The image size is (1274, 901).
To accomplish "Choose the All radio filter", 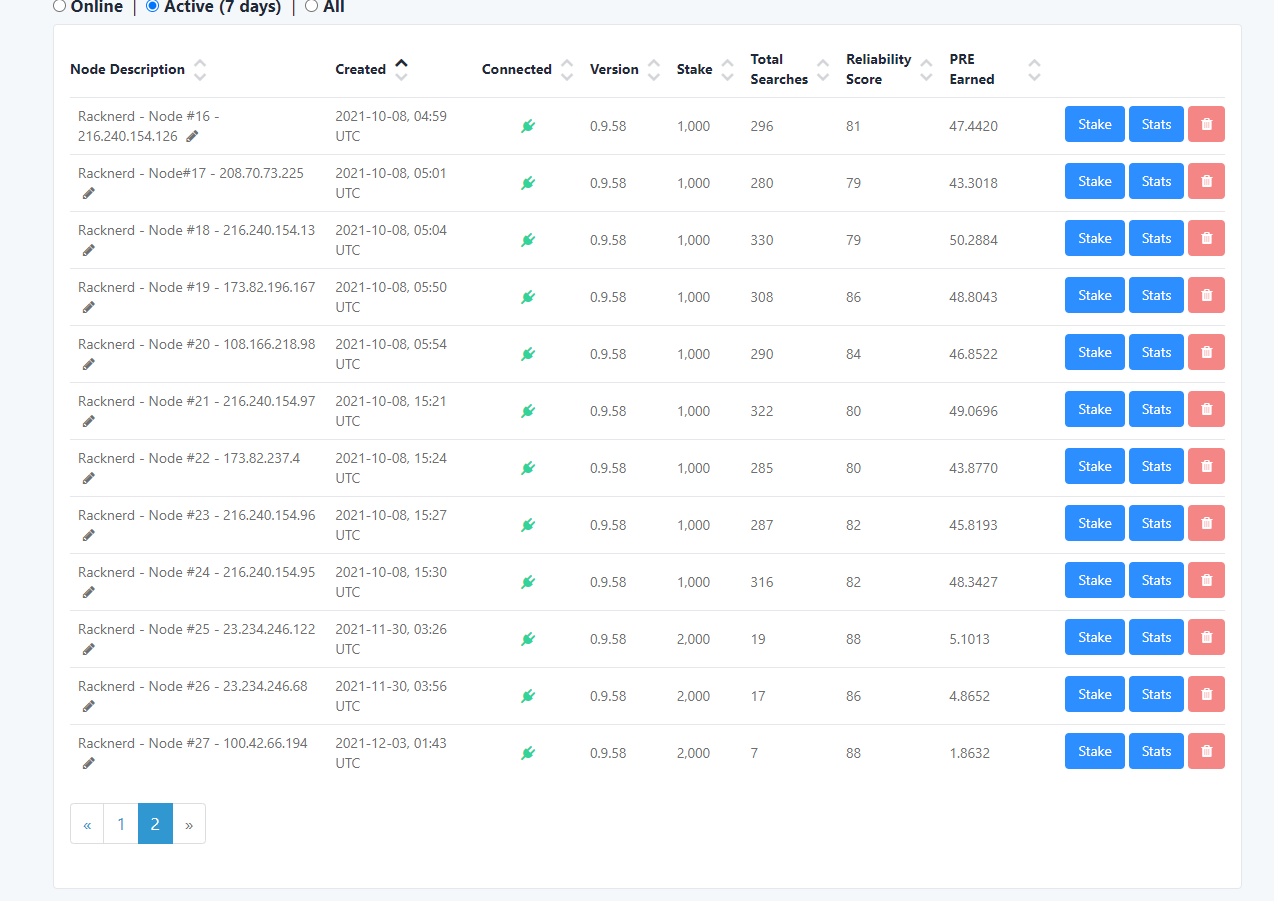I will 311,6.
